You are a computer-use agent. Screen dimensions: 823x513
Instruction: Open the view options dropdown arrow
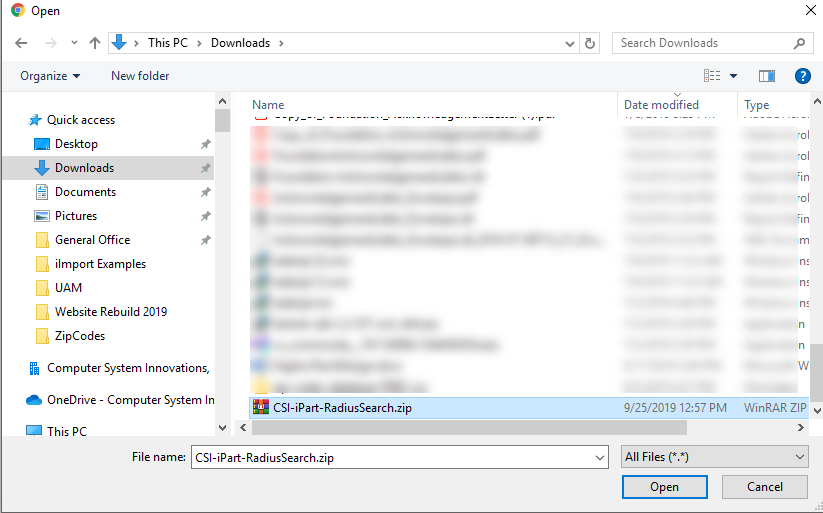click(x=733, y=76)
